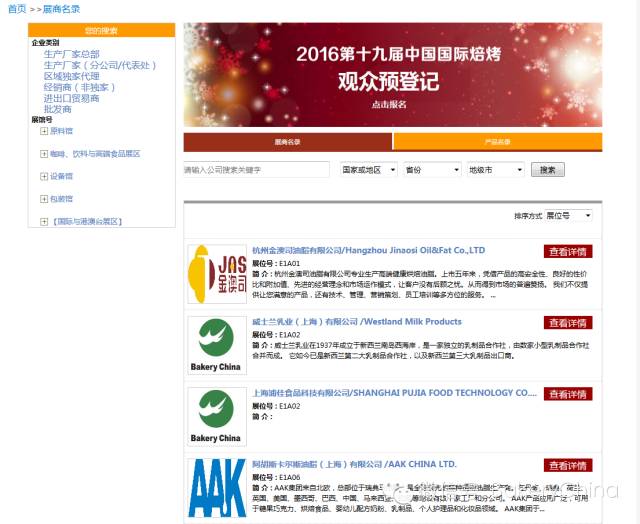Open the 国家或地区 dropdown
This screenshot has width=640, height=524.
(x=369, y=170)
